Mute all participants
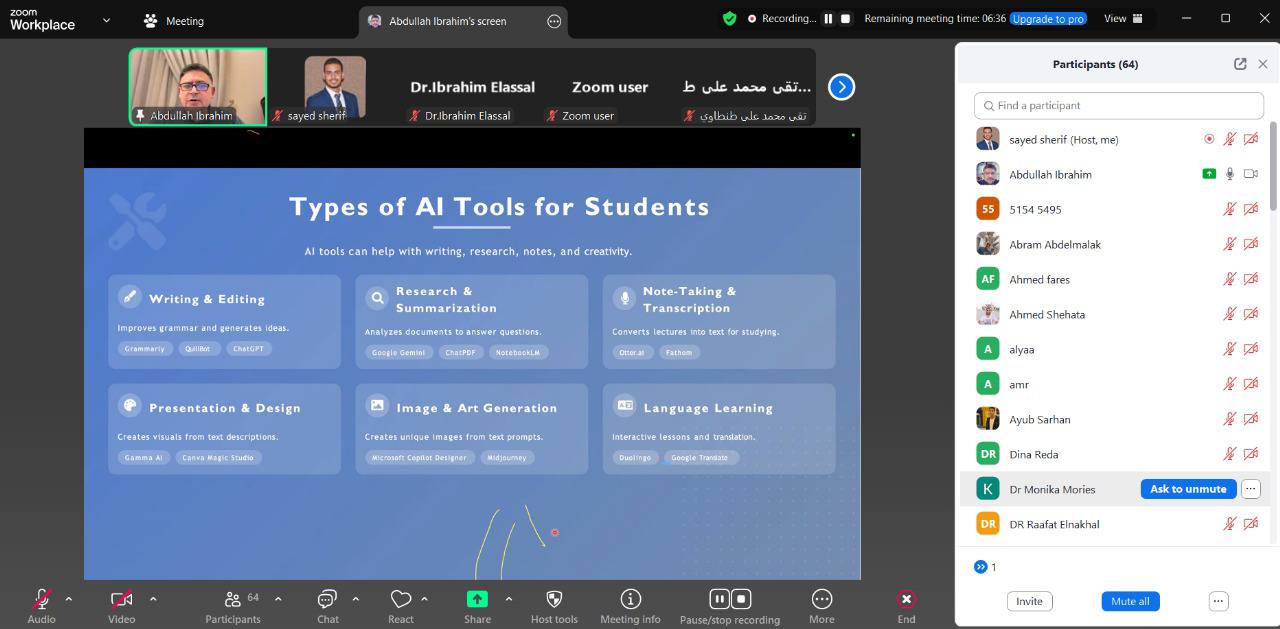 (x=1130, y=601)
